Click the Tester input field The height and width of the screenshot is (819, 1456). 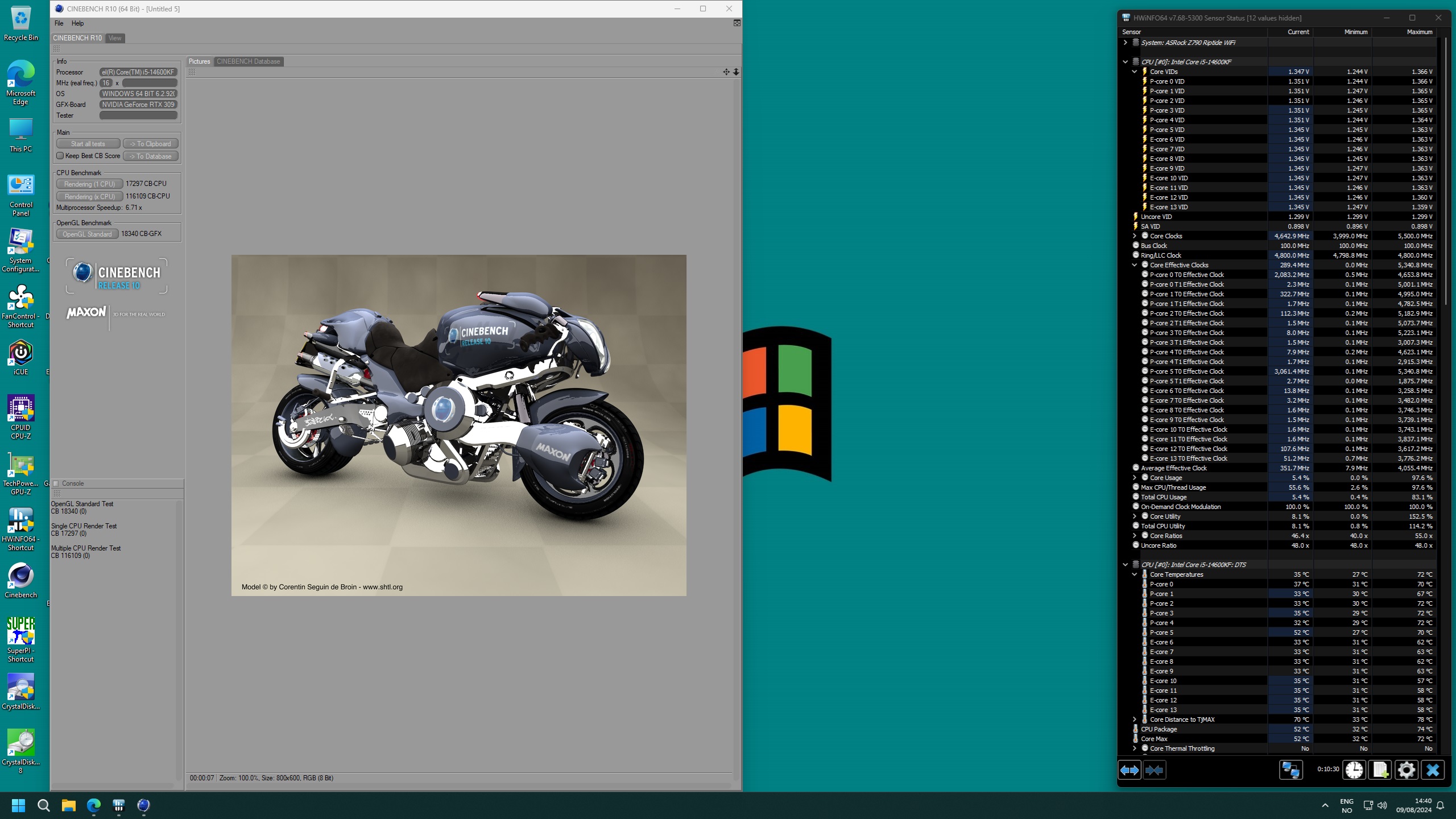(x=139, y=115)
